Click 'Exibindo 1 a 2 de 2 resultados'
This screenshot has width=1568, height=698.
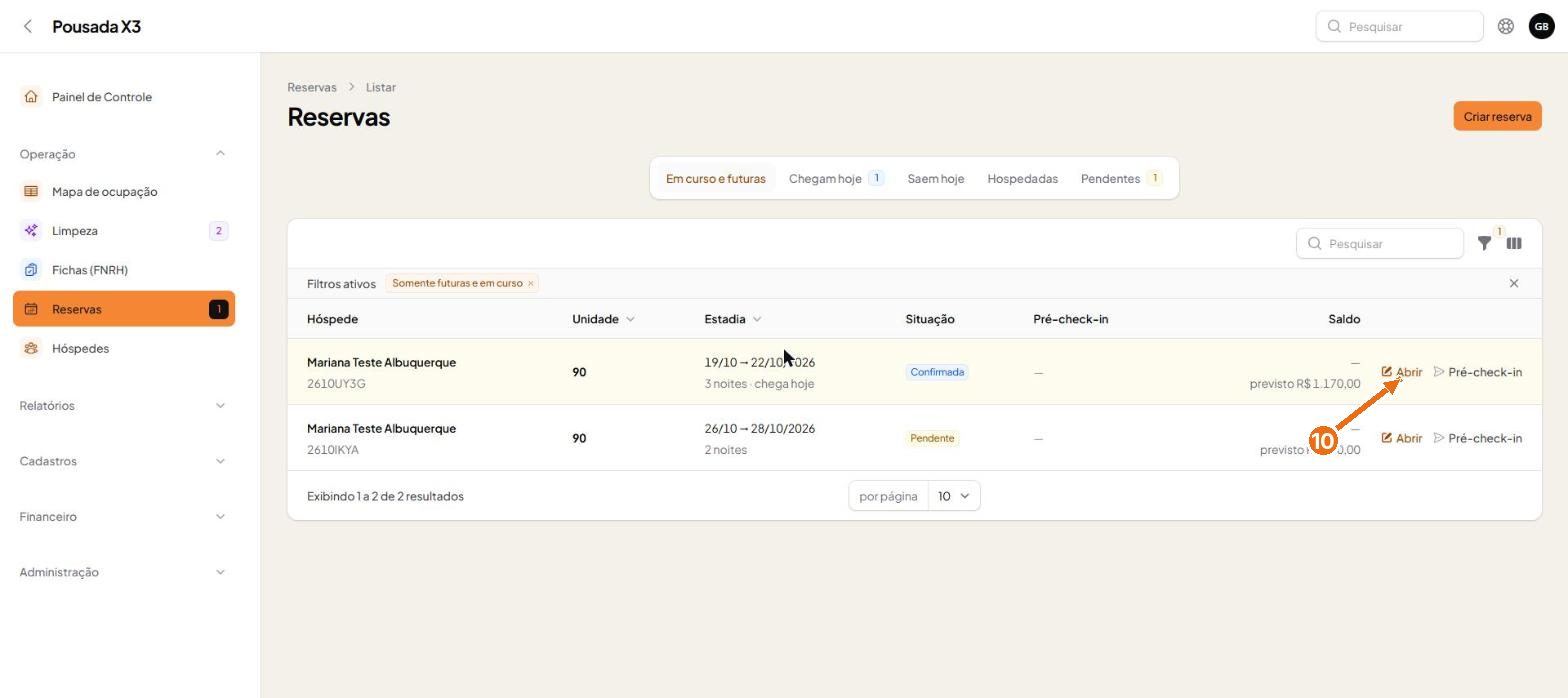[385, 496]
